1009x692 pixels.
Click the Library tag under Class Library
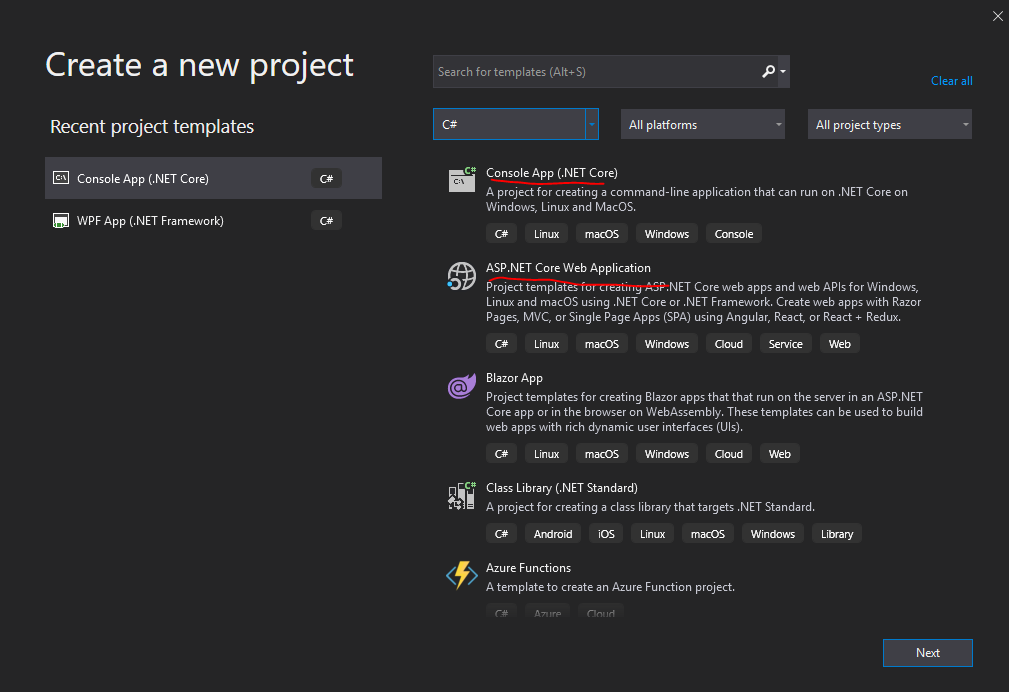click(x=837, y=534)
